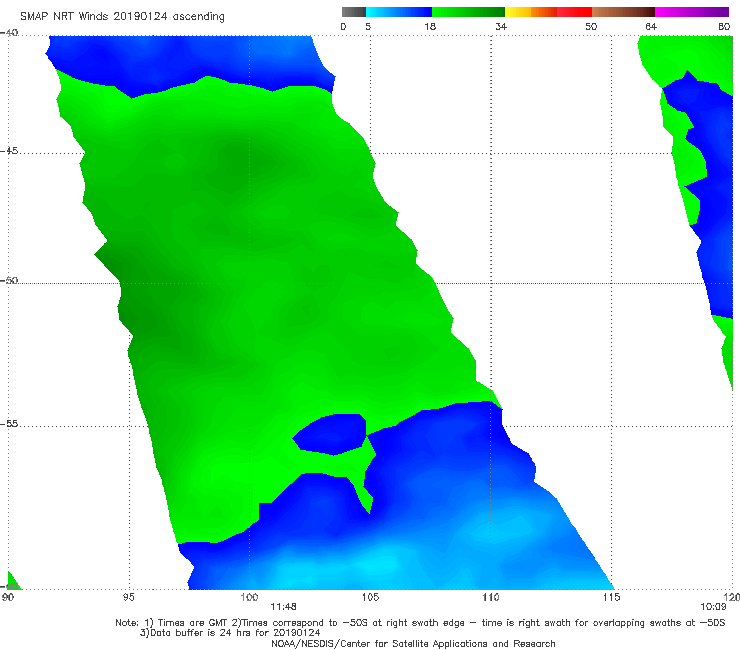Viewport: 740px width, 650px height.
Task: Click the latitude label '-45'
Action: coord(9,151)
